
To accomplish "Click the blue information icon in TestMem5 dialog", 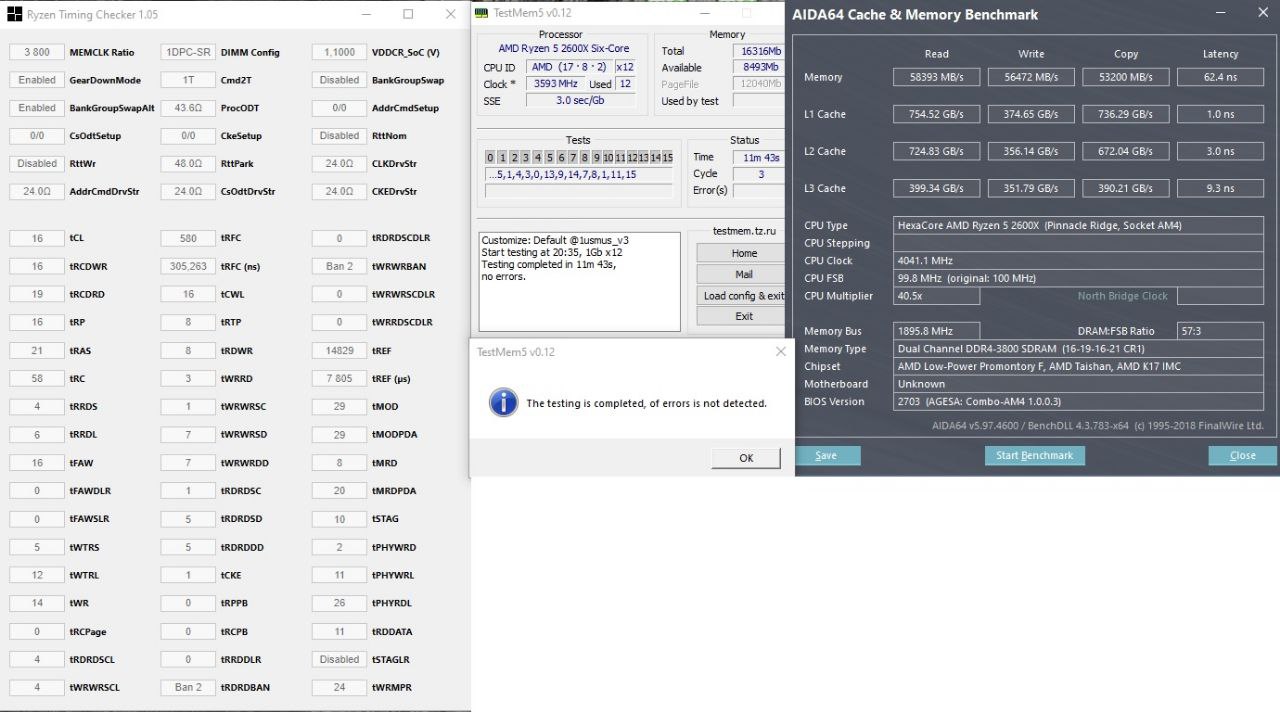I will coord(503,402).
